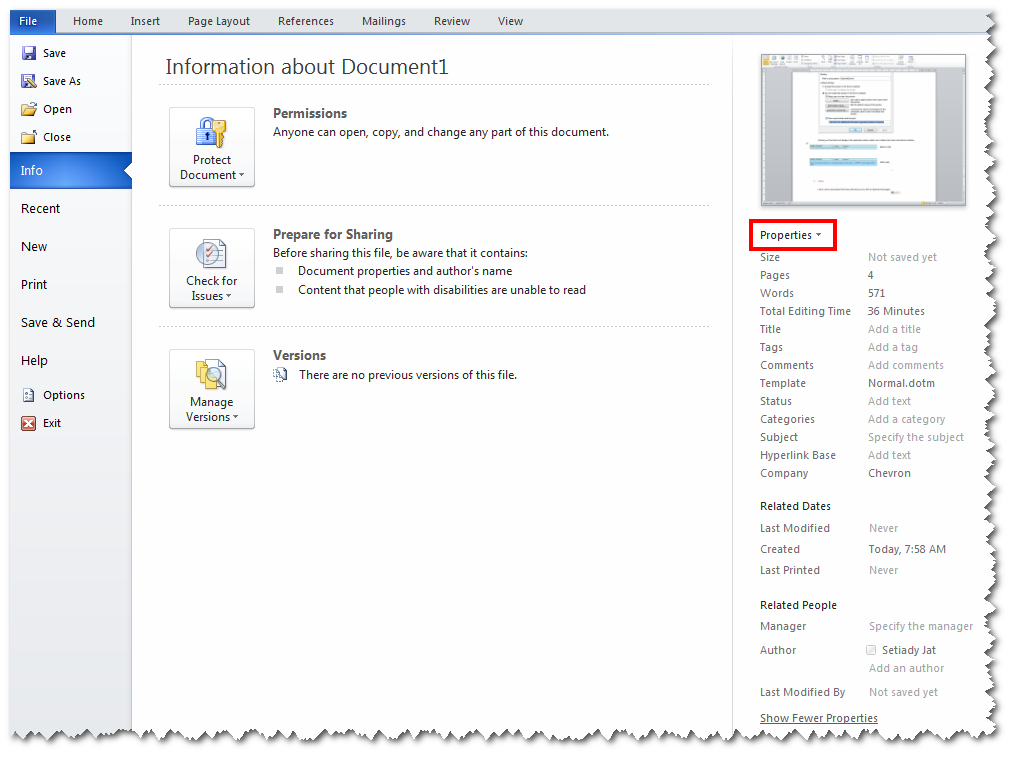The width and height of the screenshot is (1013, 757).
Task: Open Protect Document options
Action: [212, 147]
